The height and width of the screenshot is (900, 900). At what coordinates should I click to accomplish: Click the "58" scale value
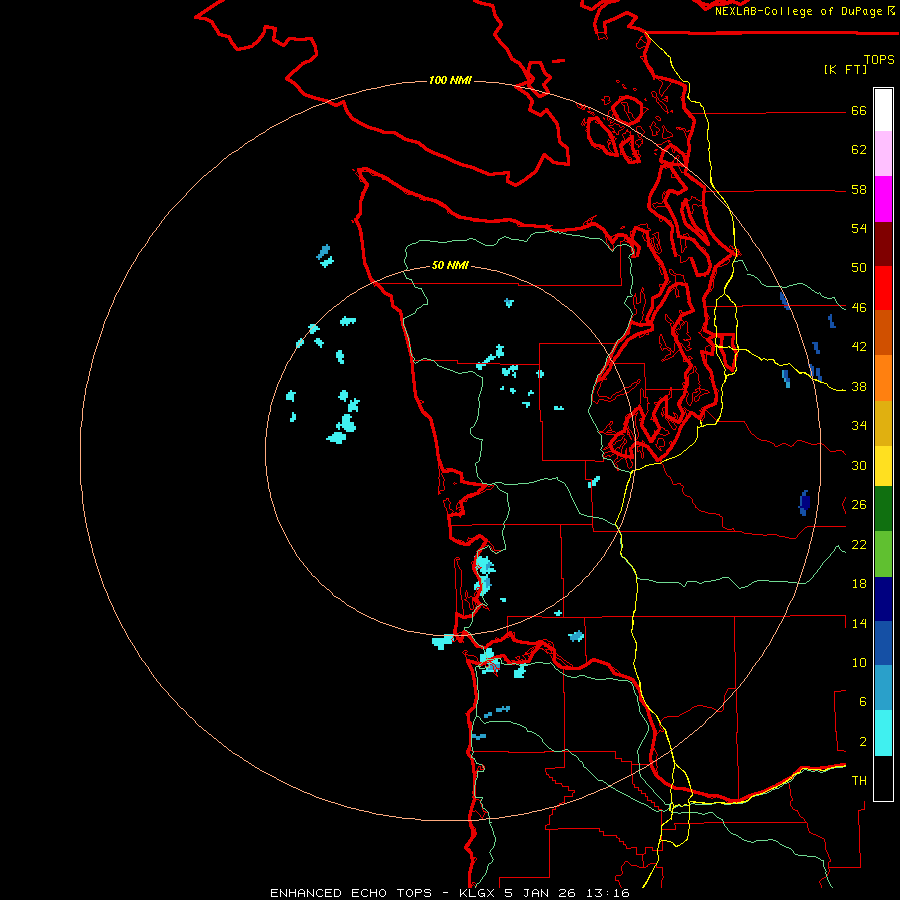pos(859,189)
